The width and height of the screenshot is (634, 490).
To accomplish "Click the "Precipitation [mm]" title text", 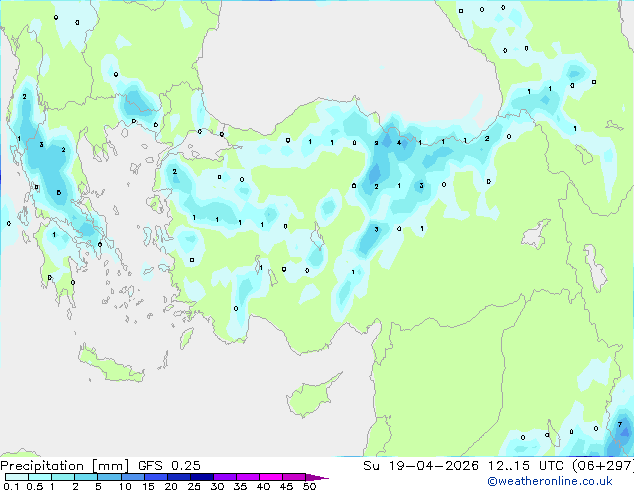I will [x=64, y=466].
